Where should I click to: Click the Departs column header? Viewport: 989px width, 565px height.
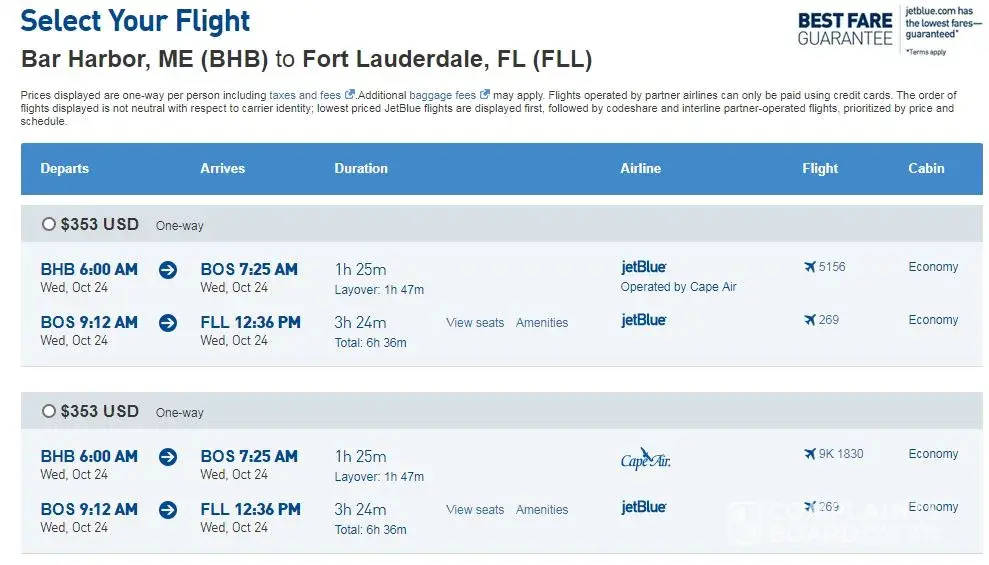pos(65,169)
